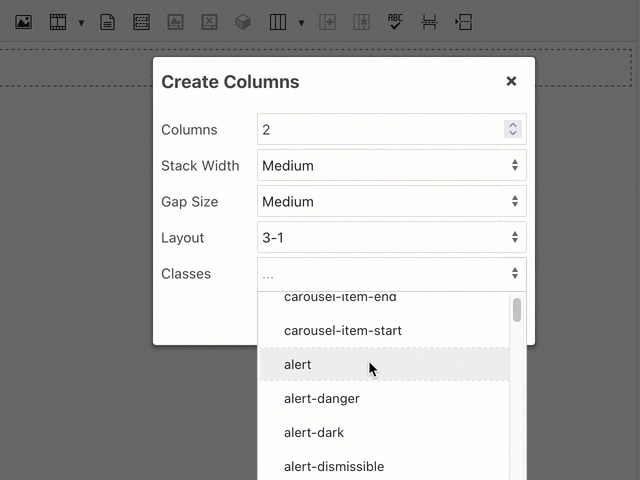Click the Classes list scrollbar thumb

point(517,310)
